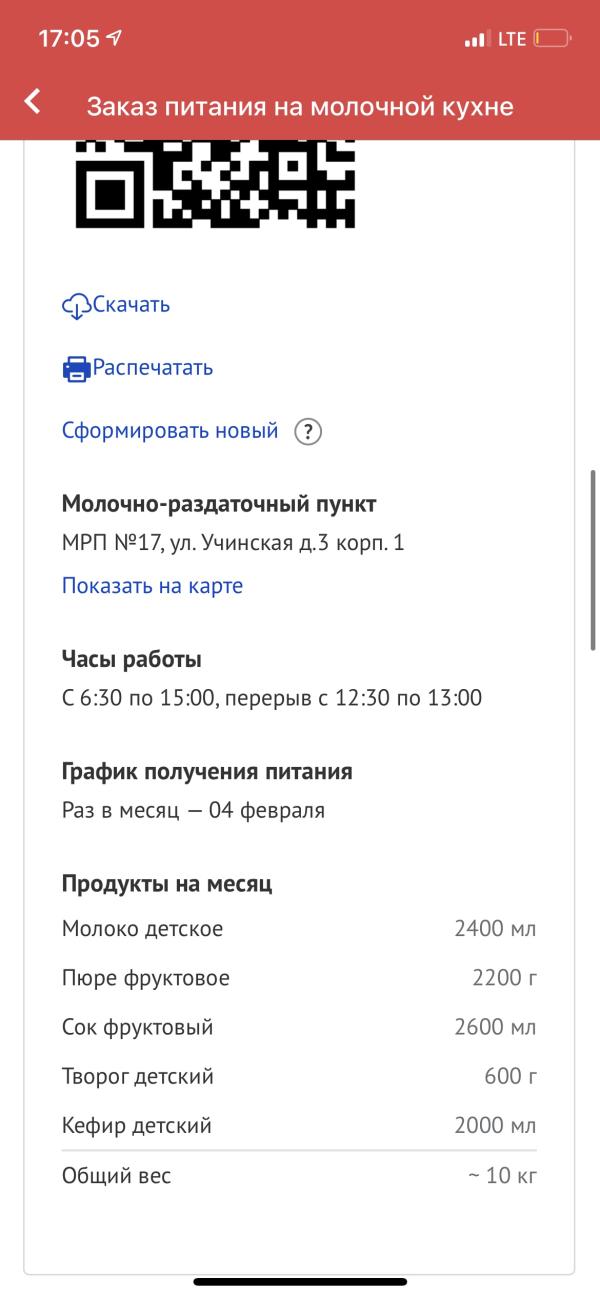Open the question mark help icon
The height and width of the screenshot is (1297, 600).
(308, 432)
